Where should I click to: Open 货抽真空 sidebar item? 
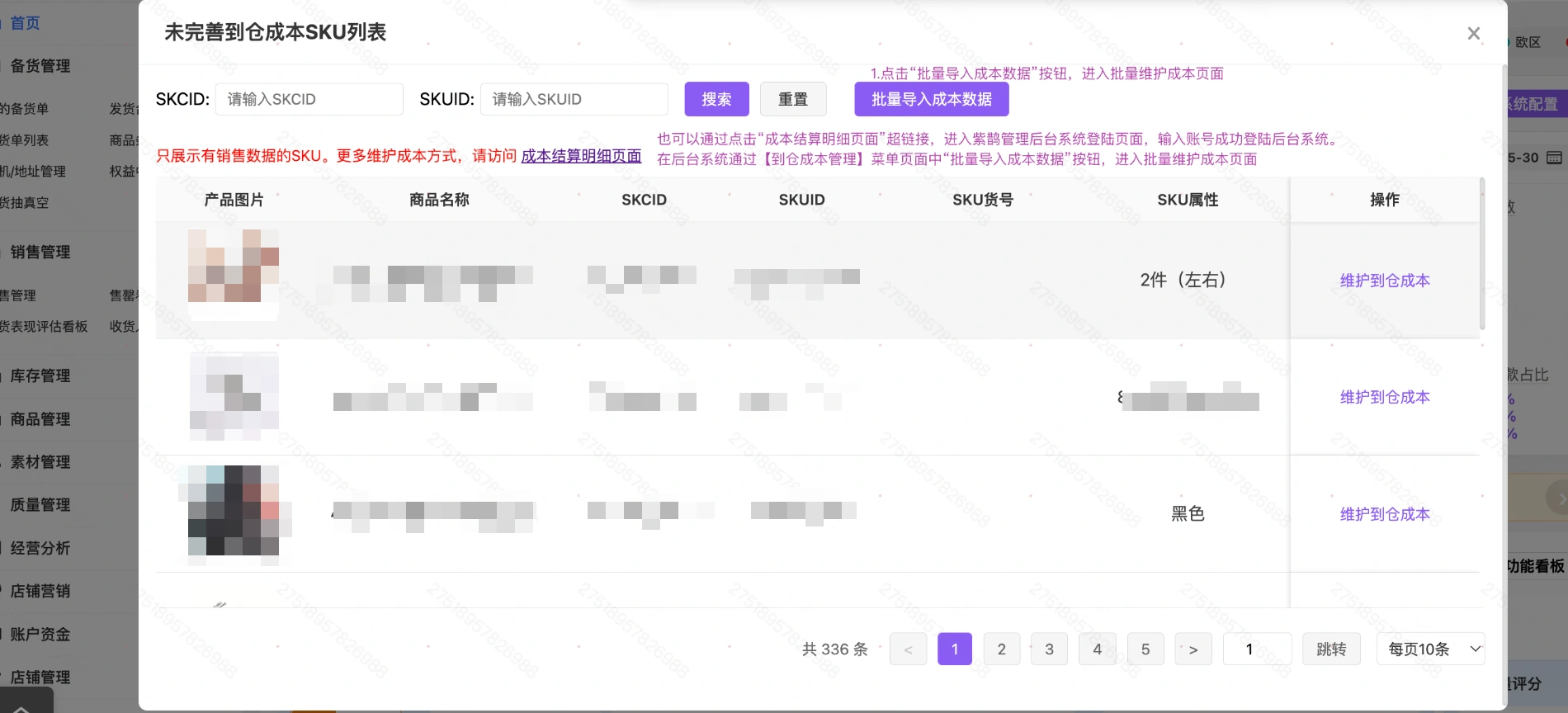point(24,203)
